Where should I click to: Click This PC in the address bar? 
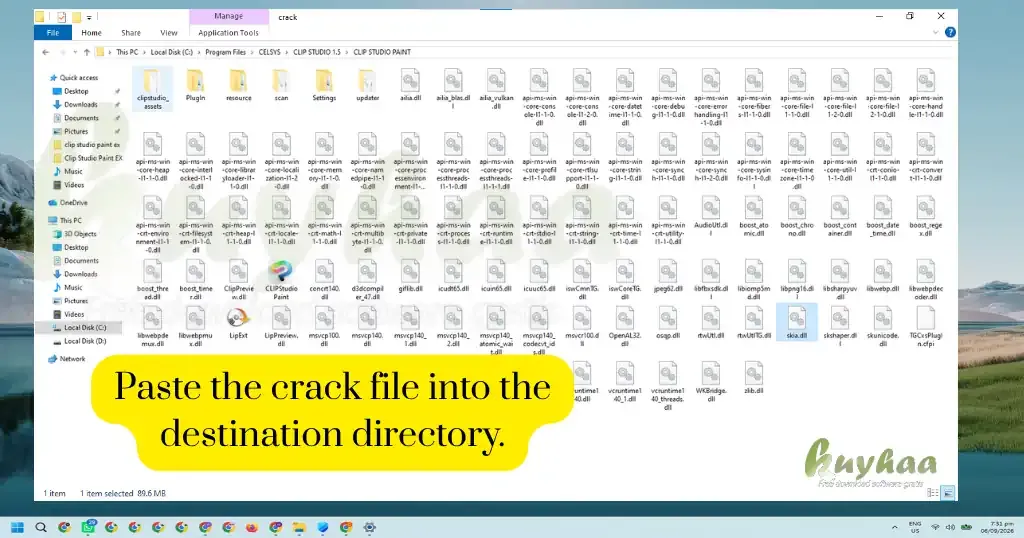click(x=127, y=52)
